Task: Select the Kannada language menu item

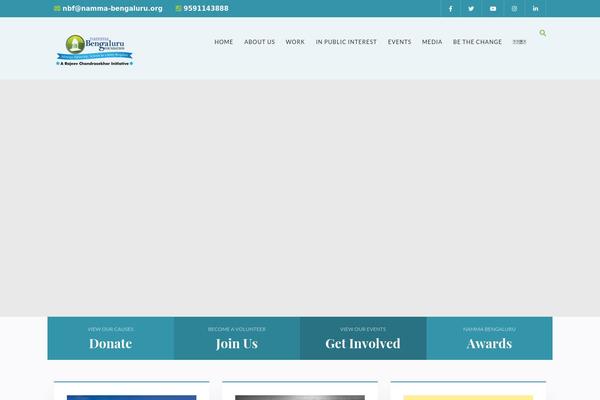Action: tap(519, 42)
